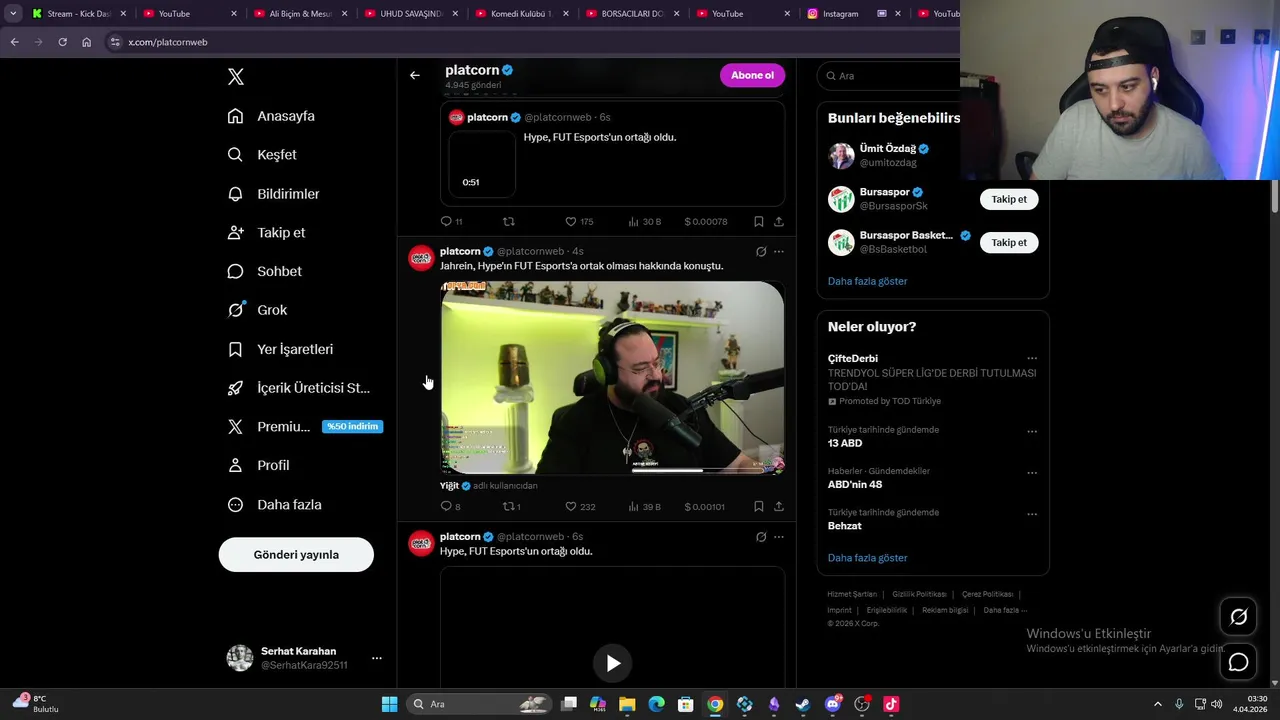Screen dimensions: 1280x720
Task: Reload page with browser refresh icon
Action: [x=62, y=42]
